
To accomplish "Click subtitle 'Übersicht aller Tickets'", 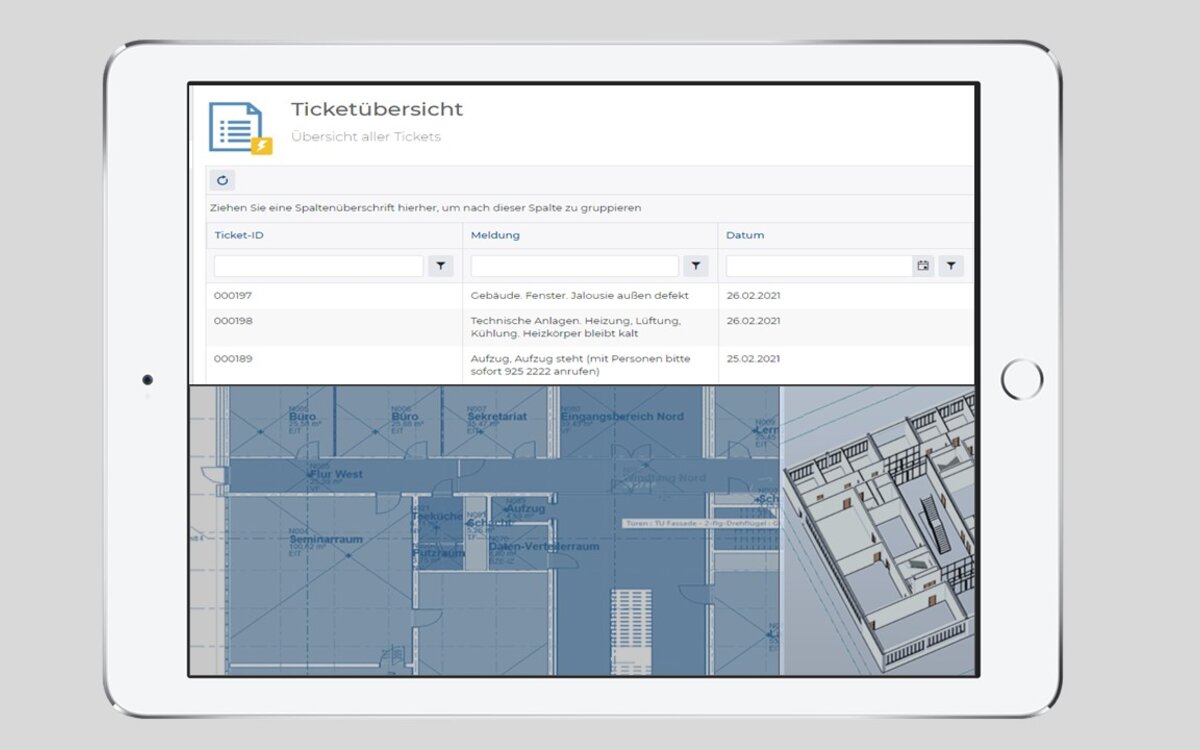I will (366, 136).
